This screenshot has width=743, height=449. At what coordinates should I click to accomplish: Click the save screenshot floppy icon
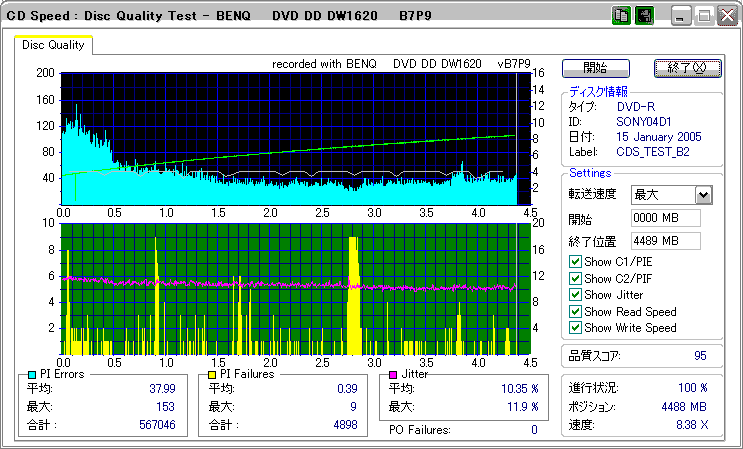(x=644, y=16)
